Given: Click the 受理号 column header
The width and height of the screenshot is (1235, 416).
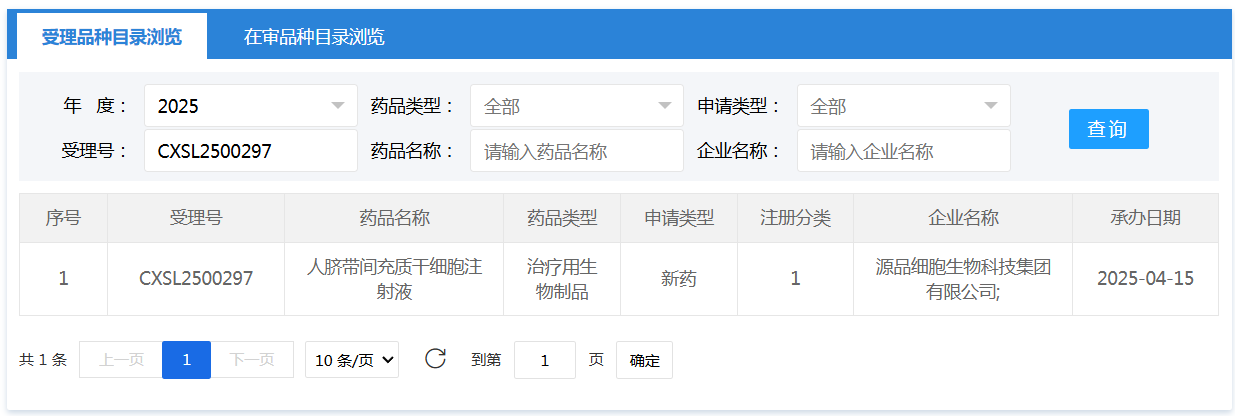Looking at the screenshot, I should point(196,218).
